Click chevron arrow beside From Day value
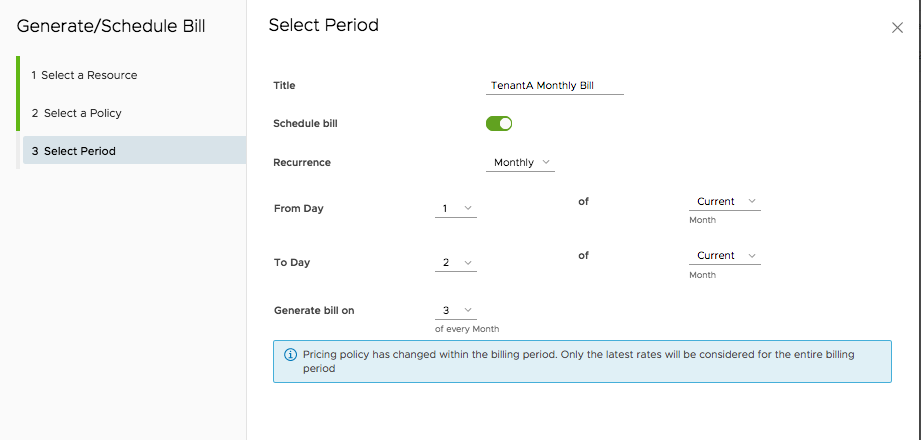Viewport: 921px width, 440px height. point(469,210)
